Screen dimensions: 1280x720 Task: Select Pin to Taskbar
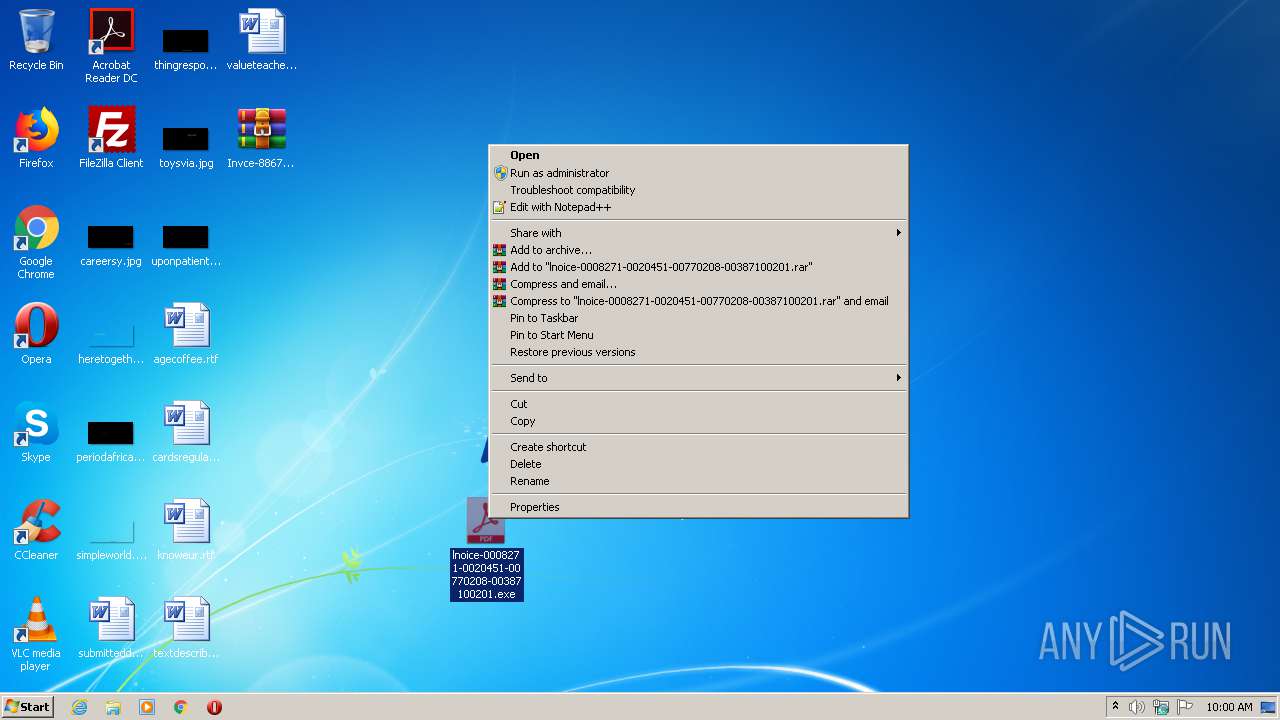pyautogui.click(x=698, y=318)
